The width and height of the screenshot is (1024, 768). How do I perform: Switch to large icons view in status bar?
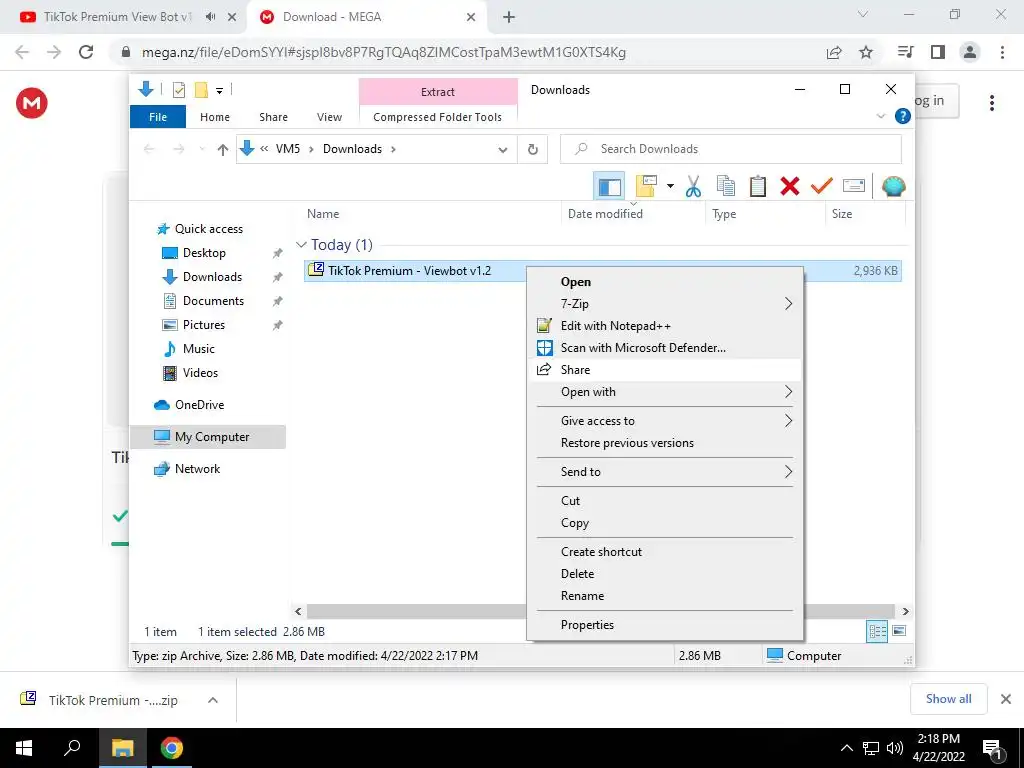click(x=899, y=631)
